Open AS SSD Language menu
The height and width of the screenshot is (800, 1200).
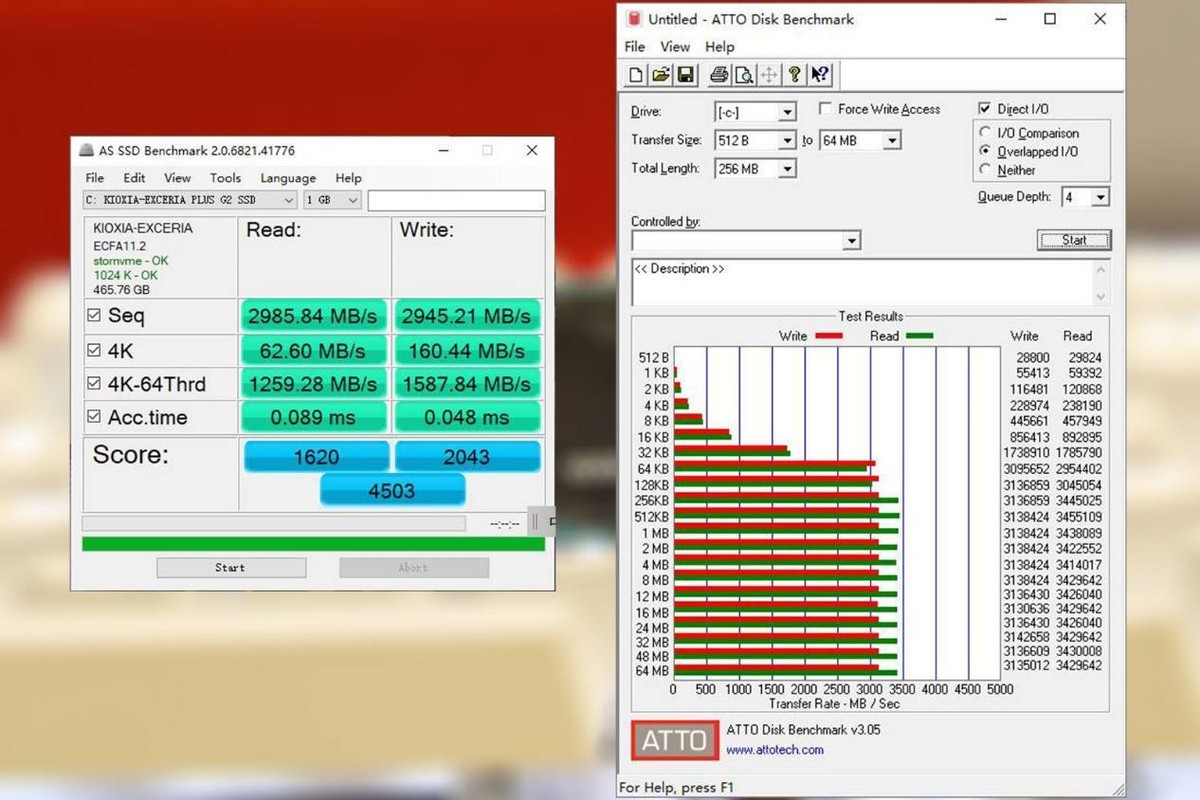pos(288,178)
